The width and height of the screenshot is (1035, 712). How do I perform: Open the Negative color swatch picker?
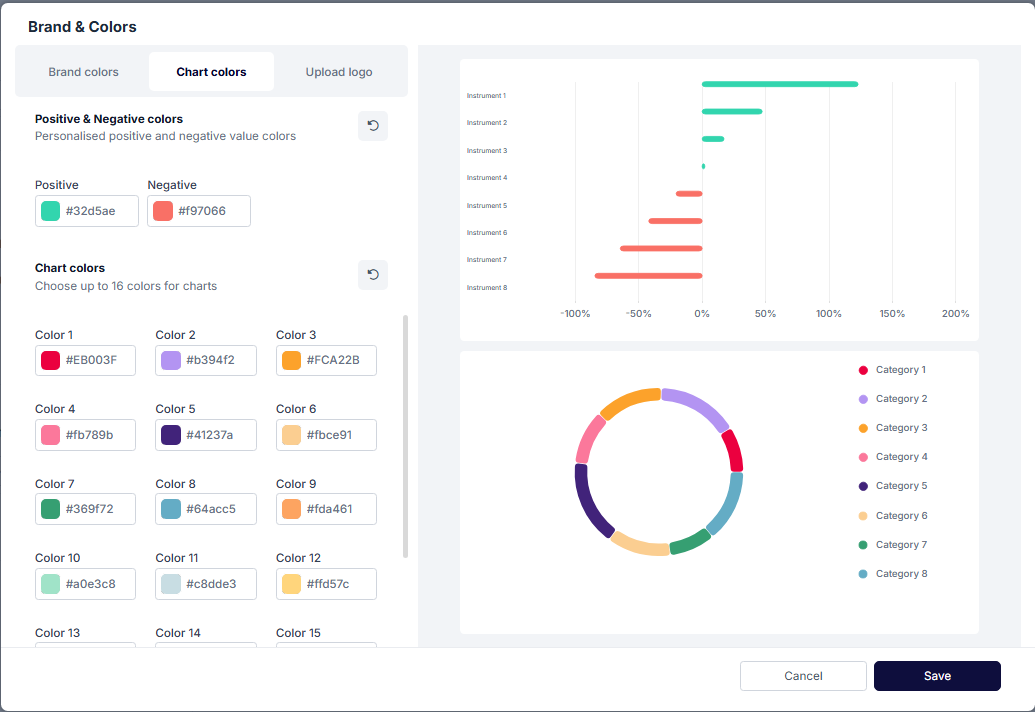(163, 211)
